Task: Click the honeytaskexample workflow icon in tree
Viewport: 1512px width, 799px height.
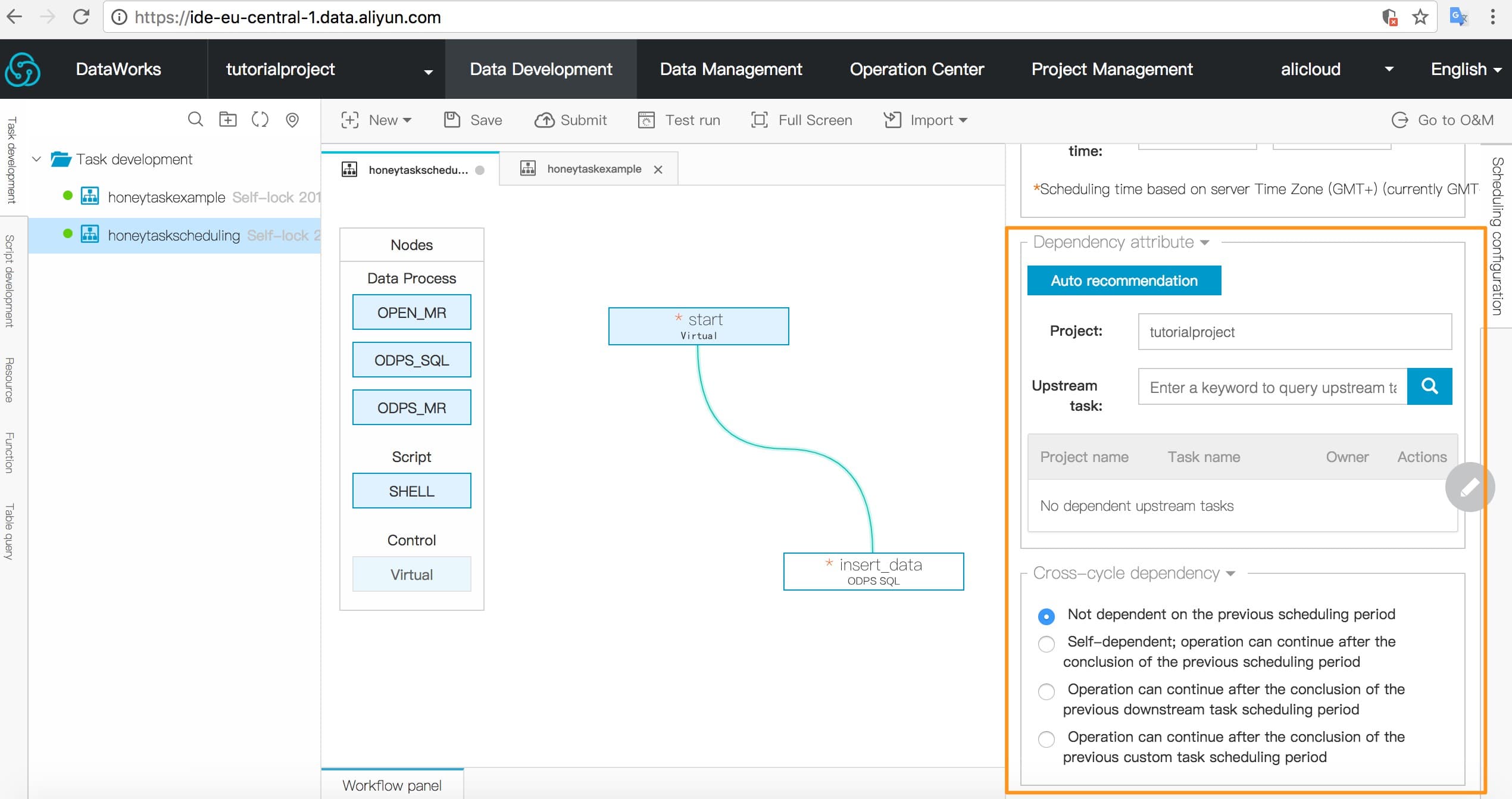Action: click(90, 196)
